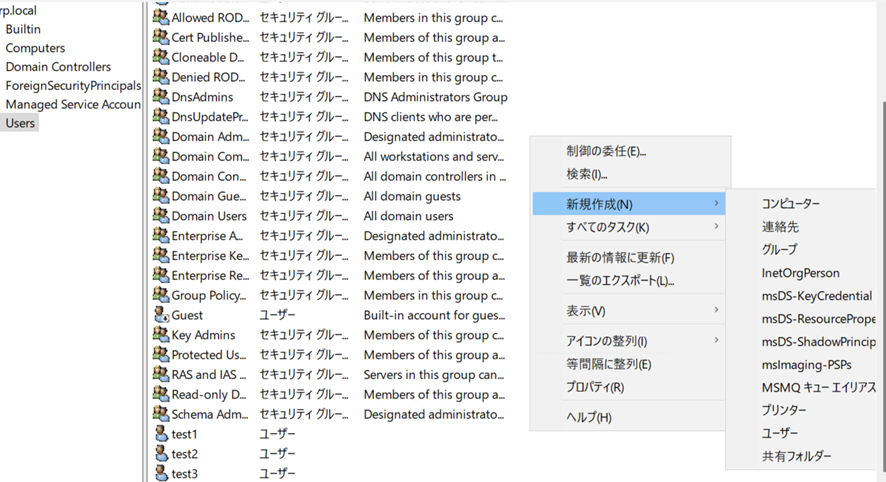The image size is (886, 482).
Task: Click the Domain Con... group icon
Action: (x=161, y=176)
